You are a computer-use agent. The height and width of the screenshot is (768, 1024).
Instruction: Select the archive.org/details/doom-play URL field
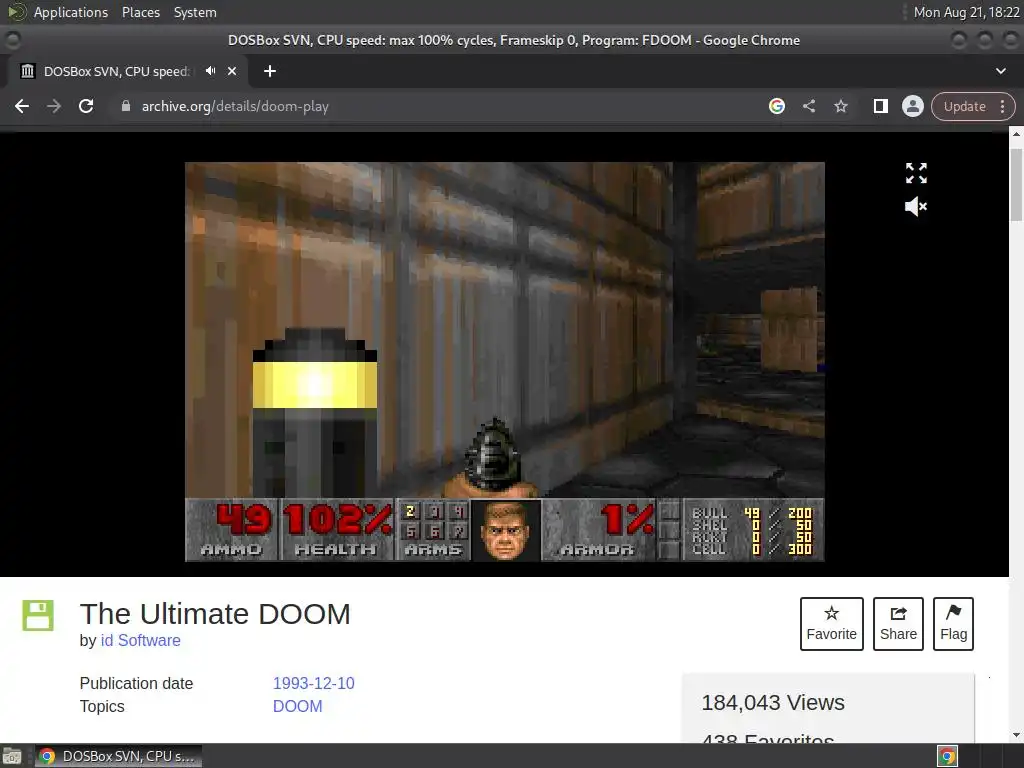click(x=235, y=106)
